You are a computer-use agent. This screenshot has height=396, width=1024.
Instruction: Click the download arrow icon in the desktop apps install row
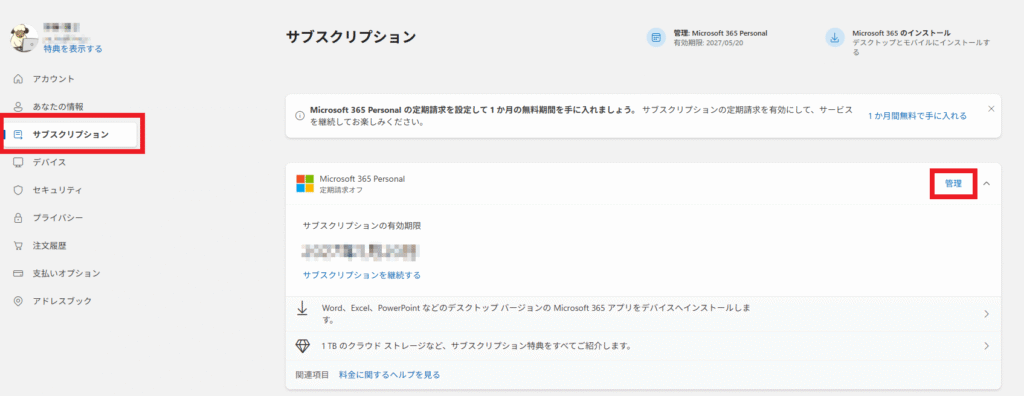(302, 308)
